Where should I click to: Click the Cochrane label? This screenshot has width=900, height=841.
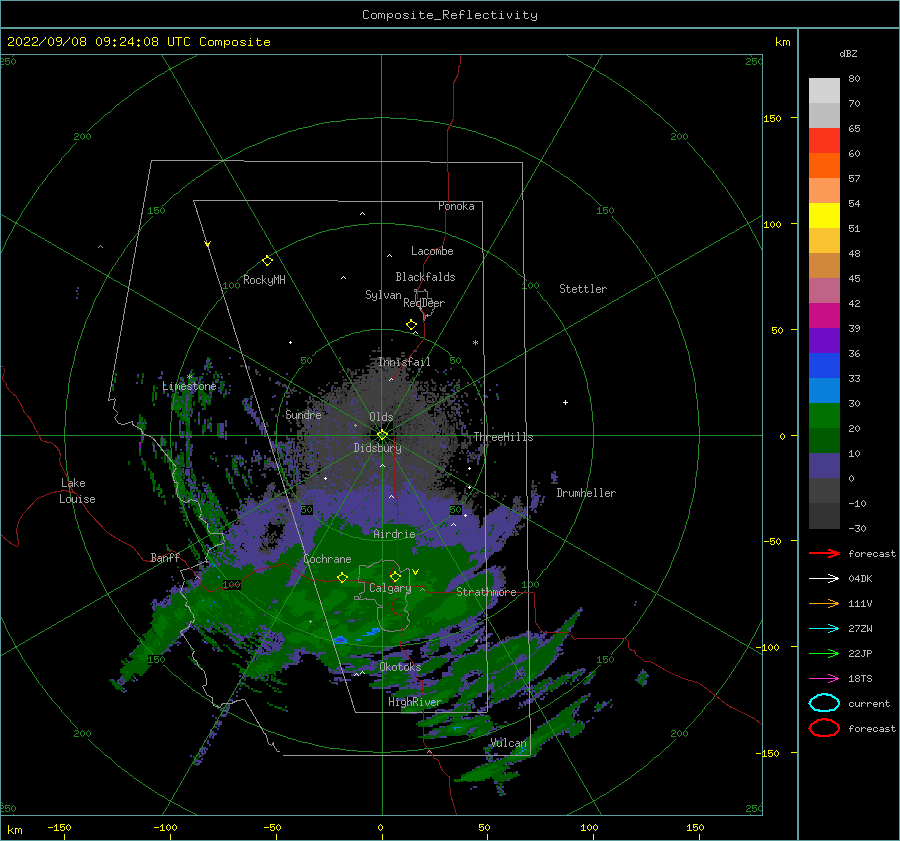[x=327, y=559]
